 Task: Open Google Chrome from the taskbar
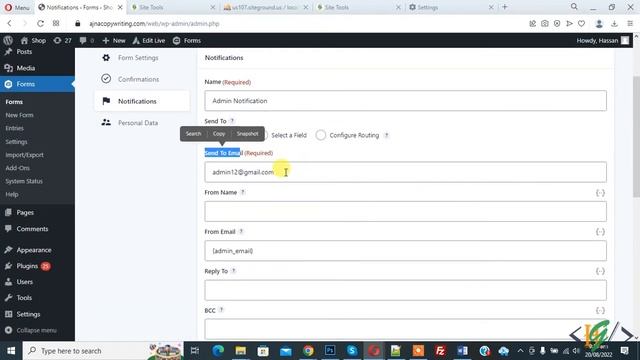pyautogui.click(x=308, y=351)
